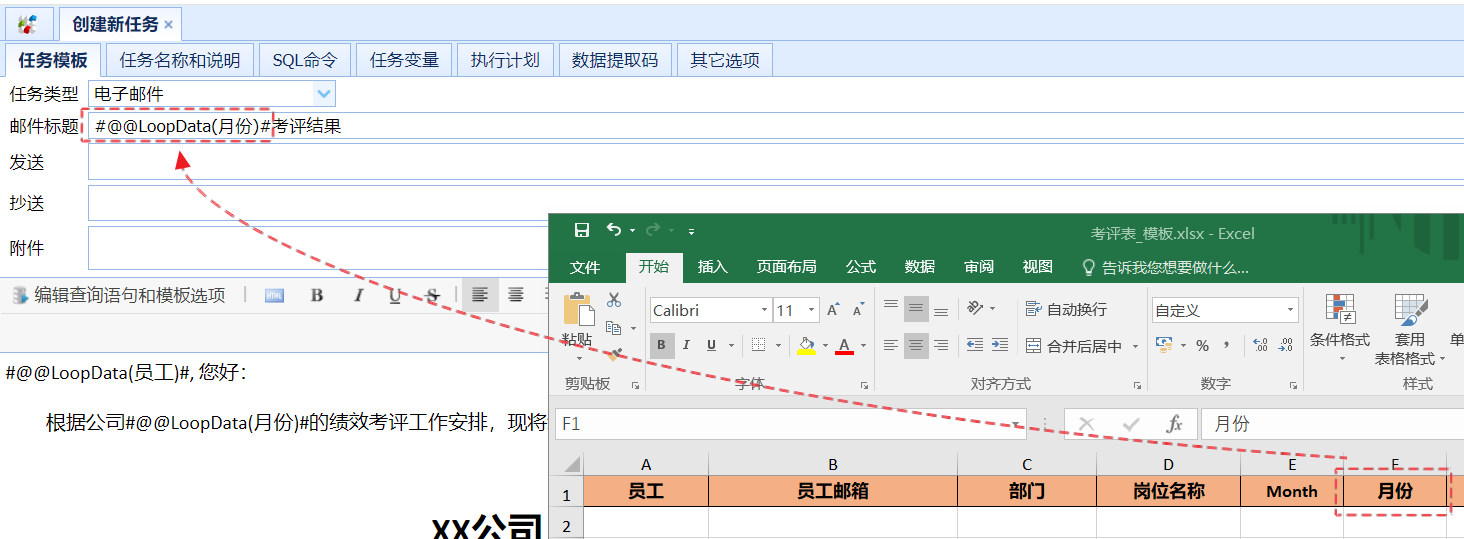This screenshot has height=539, width=1464.
Task: Toggle Wrap Text (自动换行)
Action: pos(1066,310)
